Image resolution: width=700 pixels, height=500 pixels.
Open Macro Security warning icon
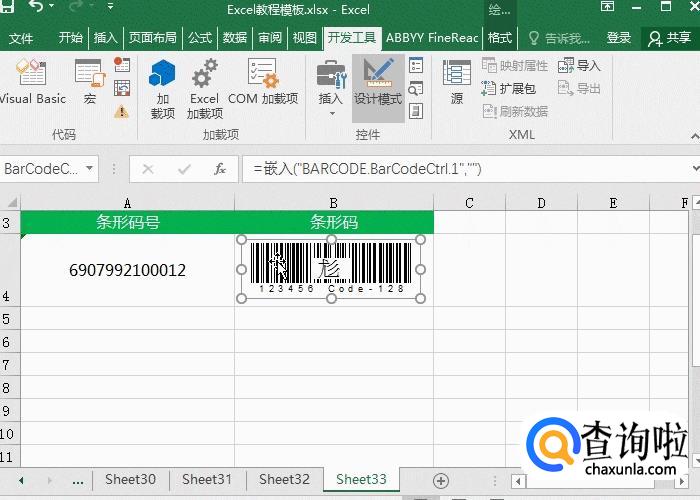(121, 111)
